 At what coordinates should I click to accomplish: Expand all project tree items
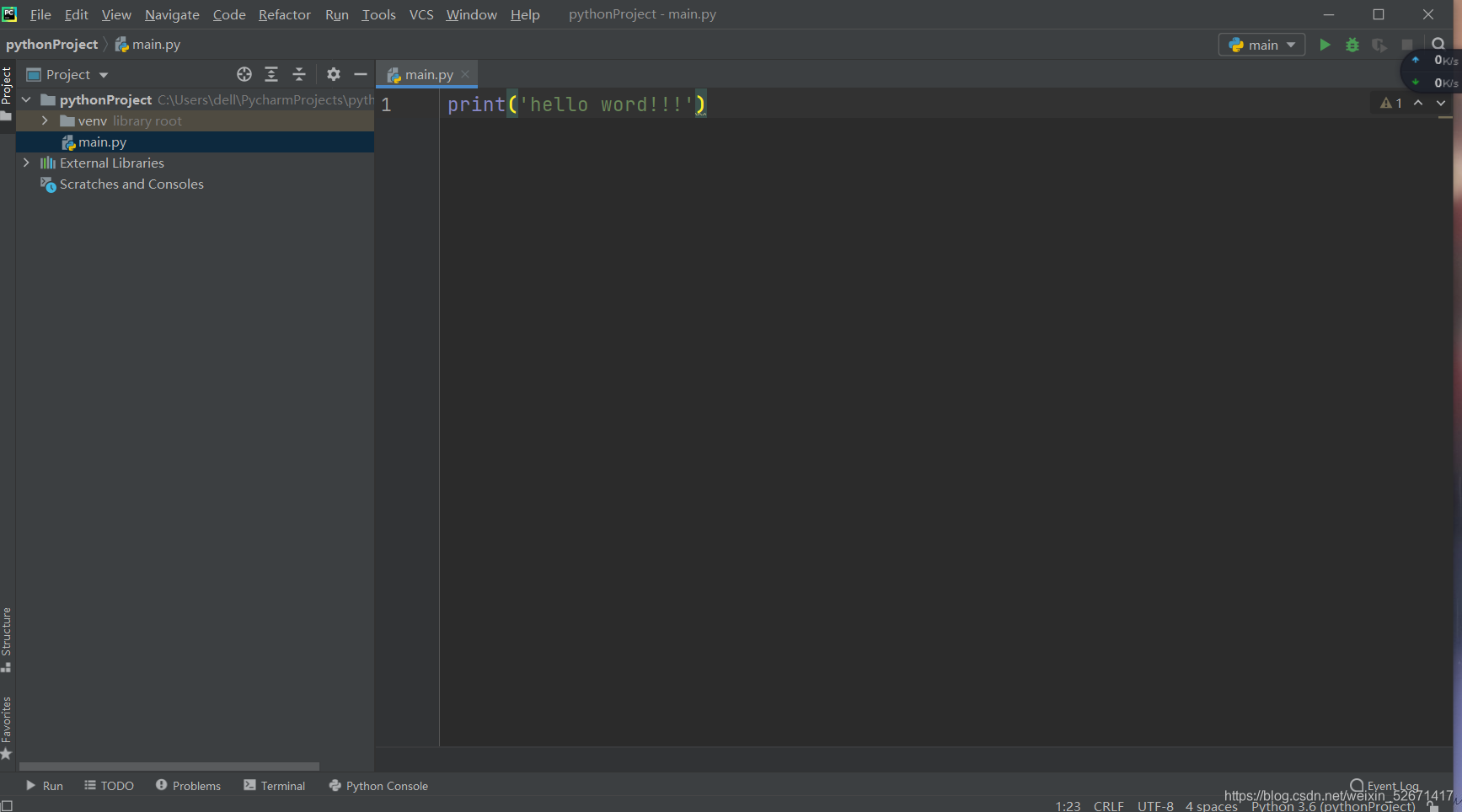271,74
